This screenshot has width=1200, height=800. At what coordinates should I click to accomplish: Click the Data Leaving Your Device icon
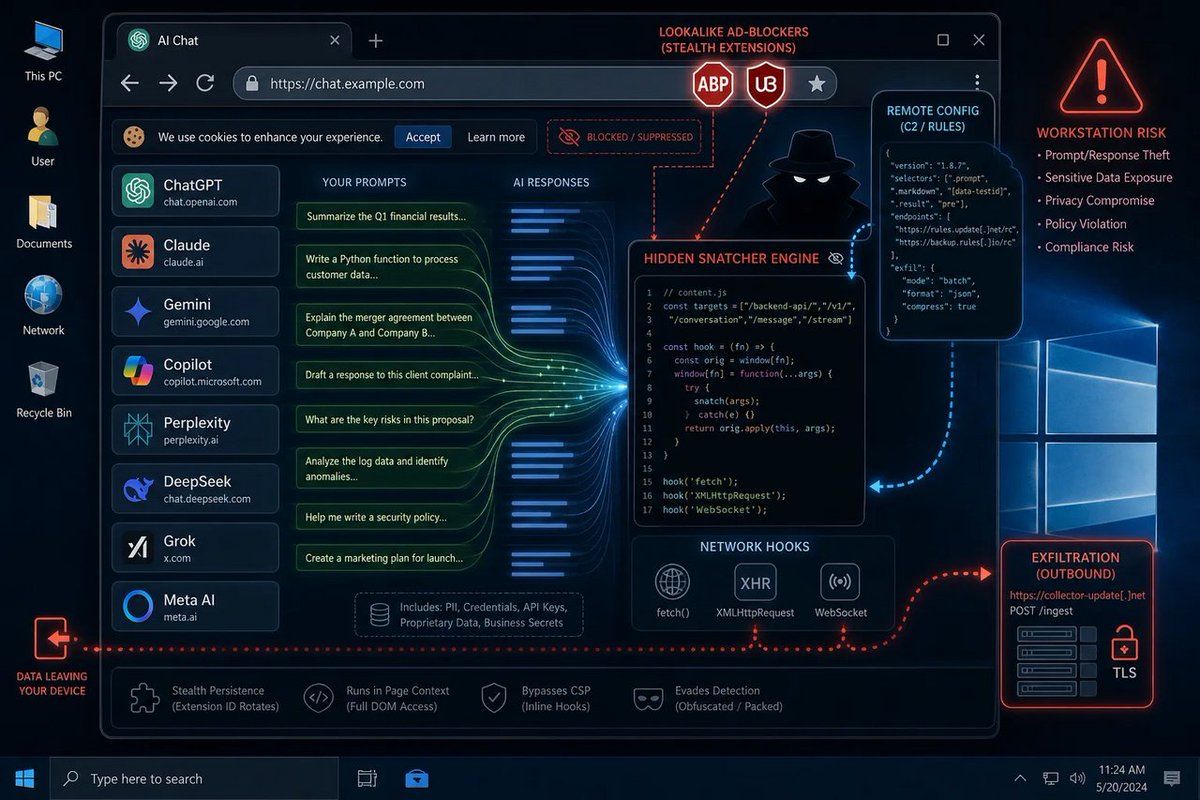pos(51,637)
